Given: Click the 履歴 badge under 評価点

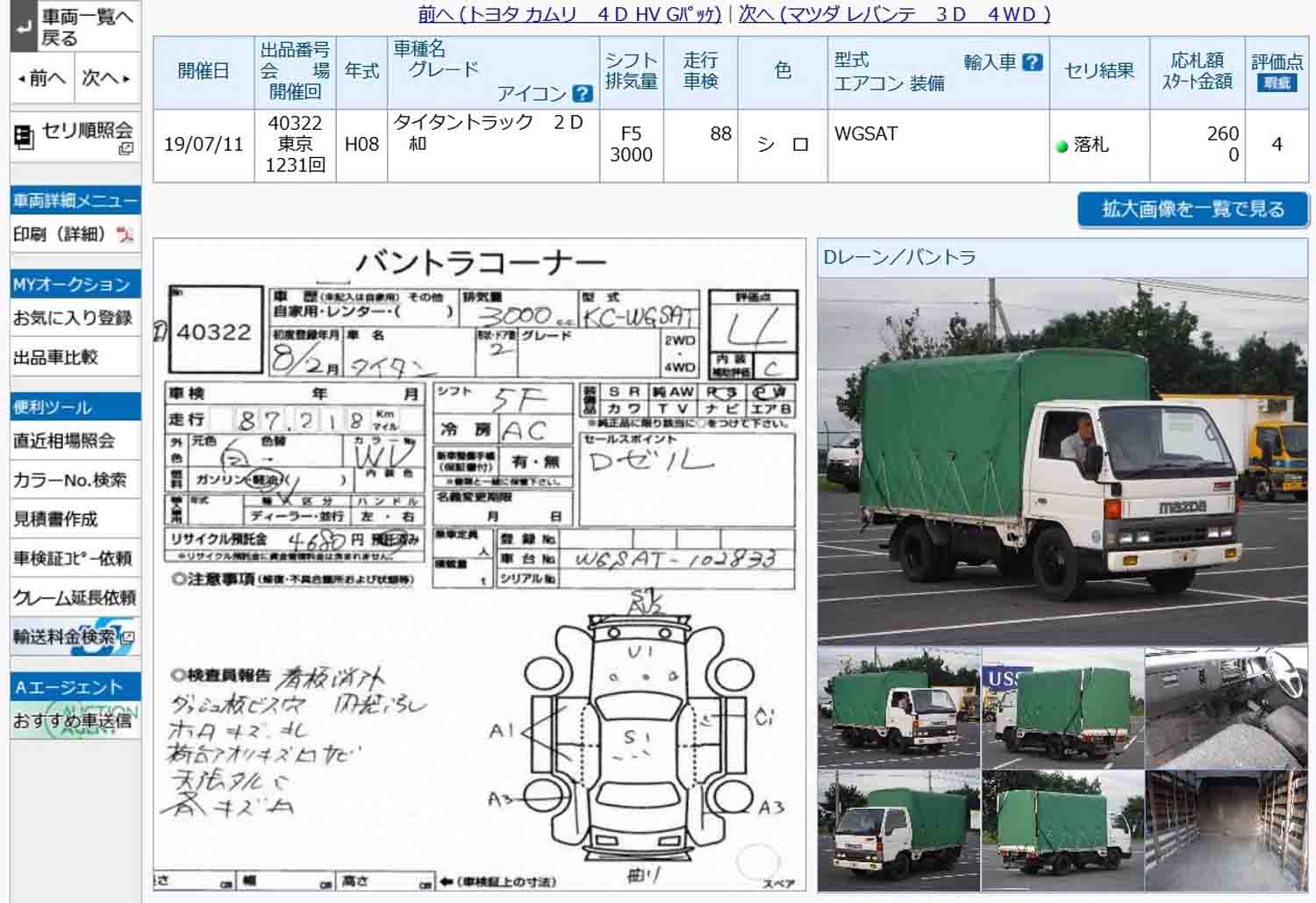Looking at the screenshot, I should coord(1276,83).
